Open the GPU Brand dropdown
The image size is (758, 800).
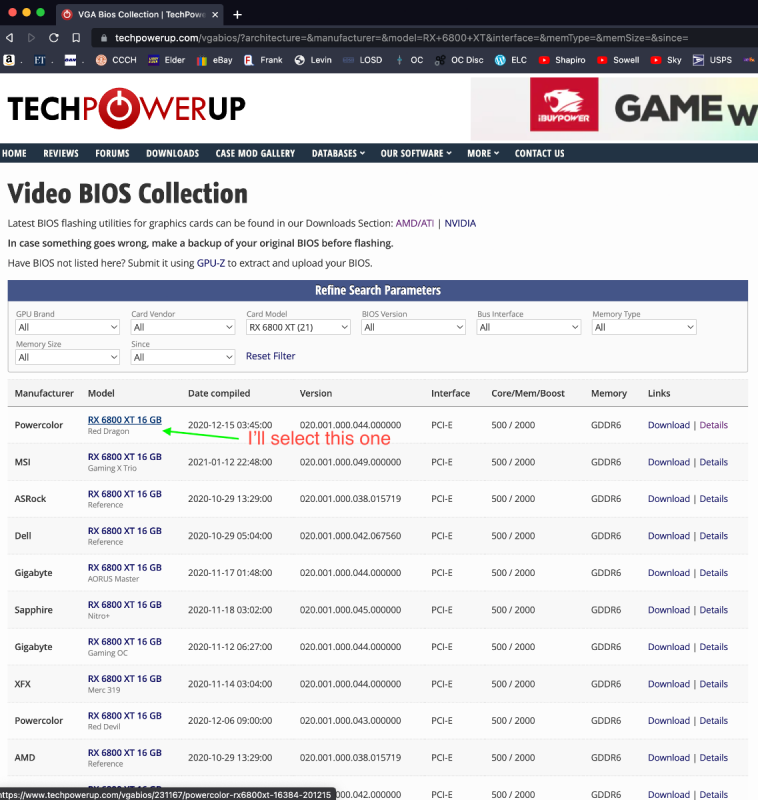[67, 327]
